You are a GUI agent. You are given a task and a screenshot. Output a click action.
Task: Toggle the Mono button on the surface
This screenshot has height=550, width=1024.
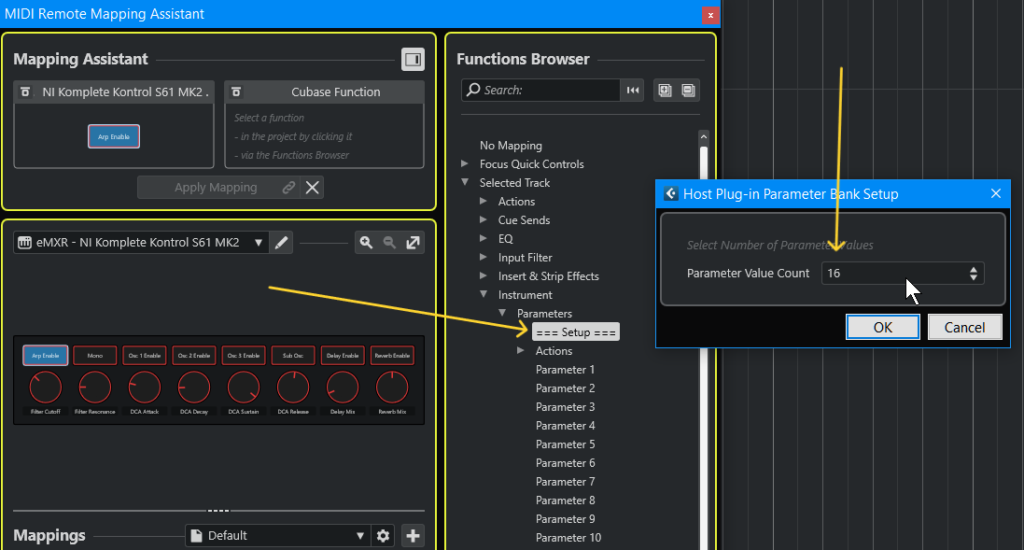point(95,355)
